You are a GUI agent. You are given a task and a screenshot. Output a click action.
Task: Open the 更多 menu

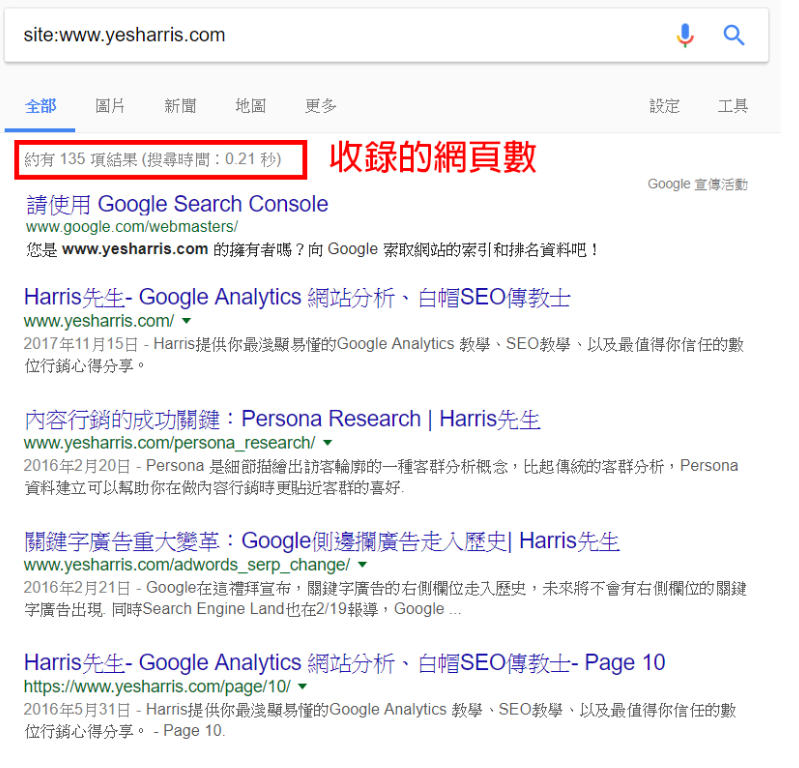click(x=321, y=106)
